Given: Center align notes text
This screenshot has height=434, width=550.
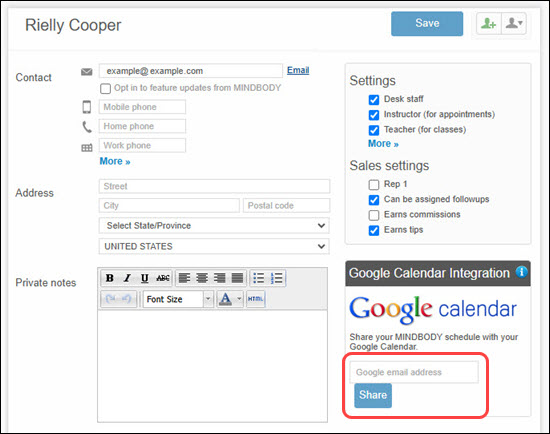Looking at the screenshot, I should 202,278.
